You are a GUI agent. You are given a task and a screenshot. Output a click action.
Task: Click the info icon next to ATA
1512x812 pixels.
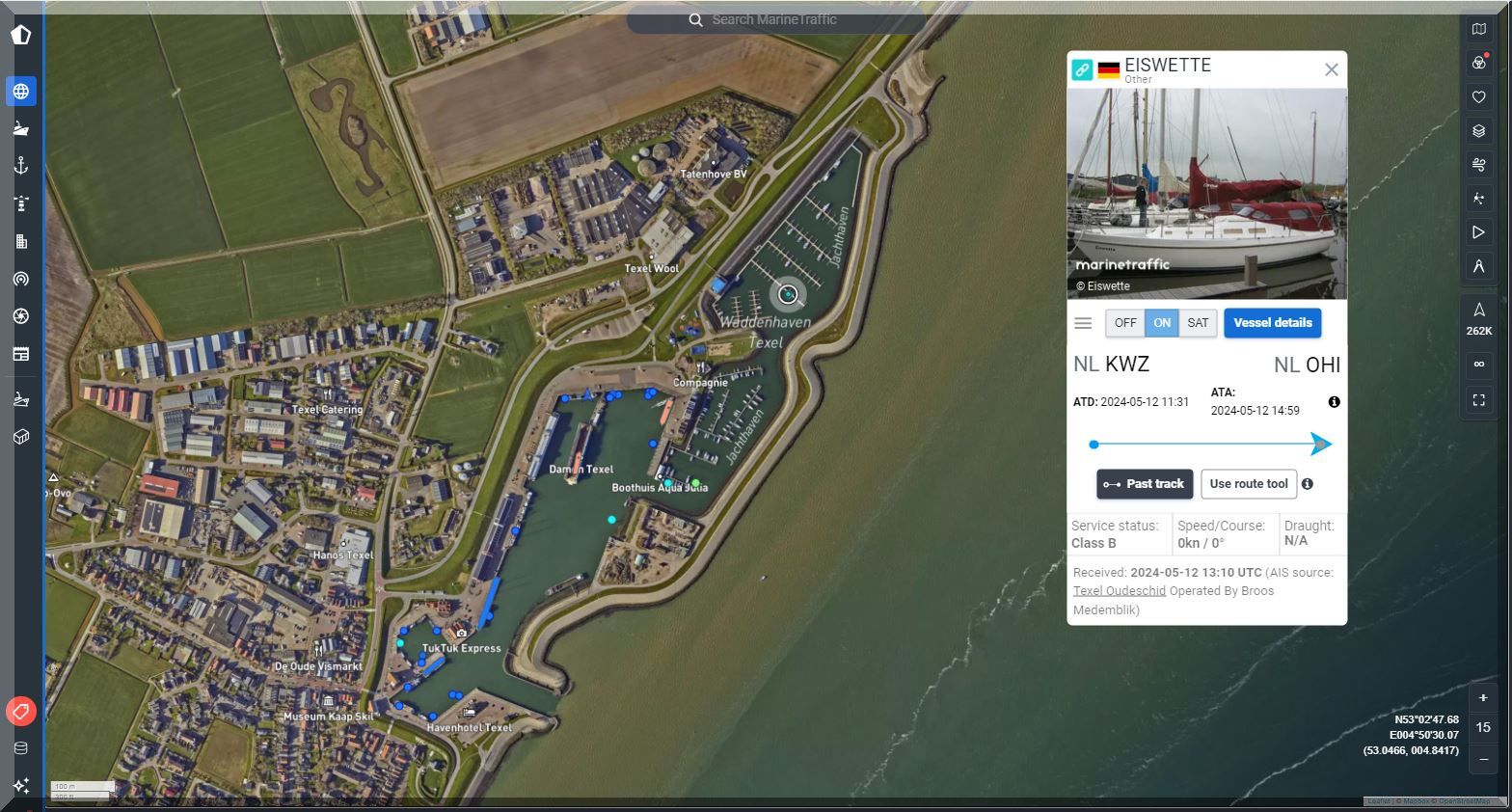coord(1335,402)
